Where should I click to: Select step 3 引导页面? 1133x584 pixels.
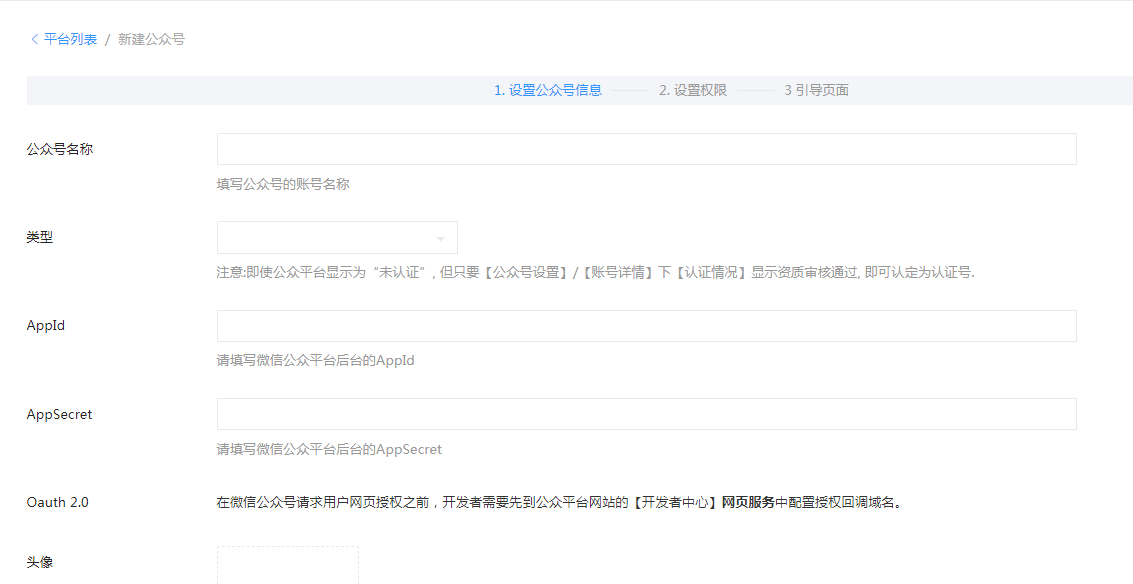[x=816, y=90]
